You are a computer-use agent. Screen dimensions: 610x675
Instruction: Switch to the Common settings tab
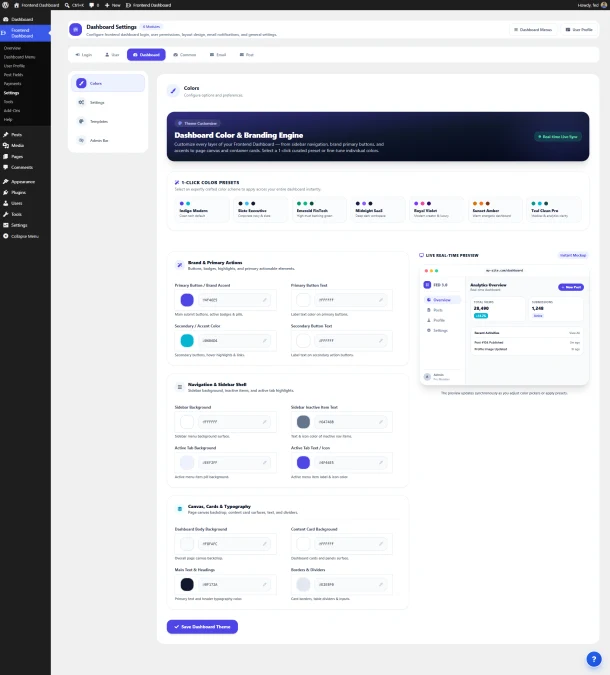[x=185, y=55]
